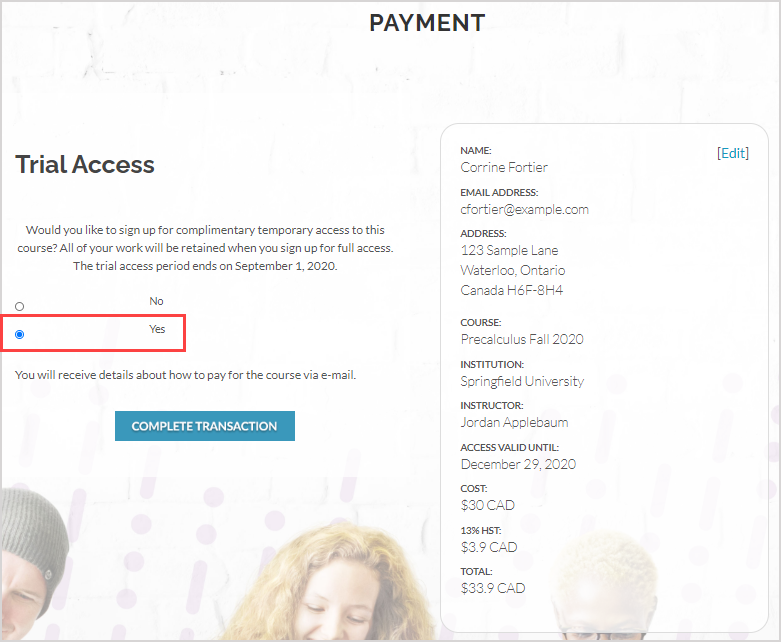Screen dimensions: 781x642
Task: Click instructor name Jordan Applebaum
Action: [x=514, y=422]
